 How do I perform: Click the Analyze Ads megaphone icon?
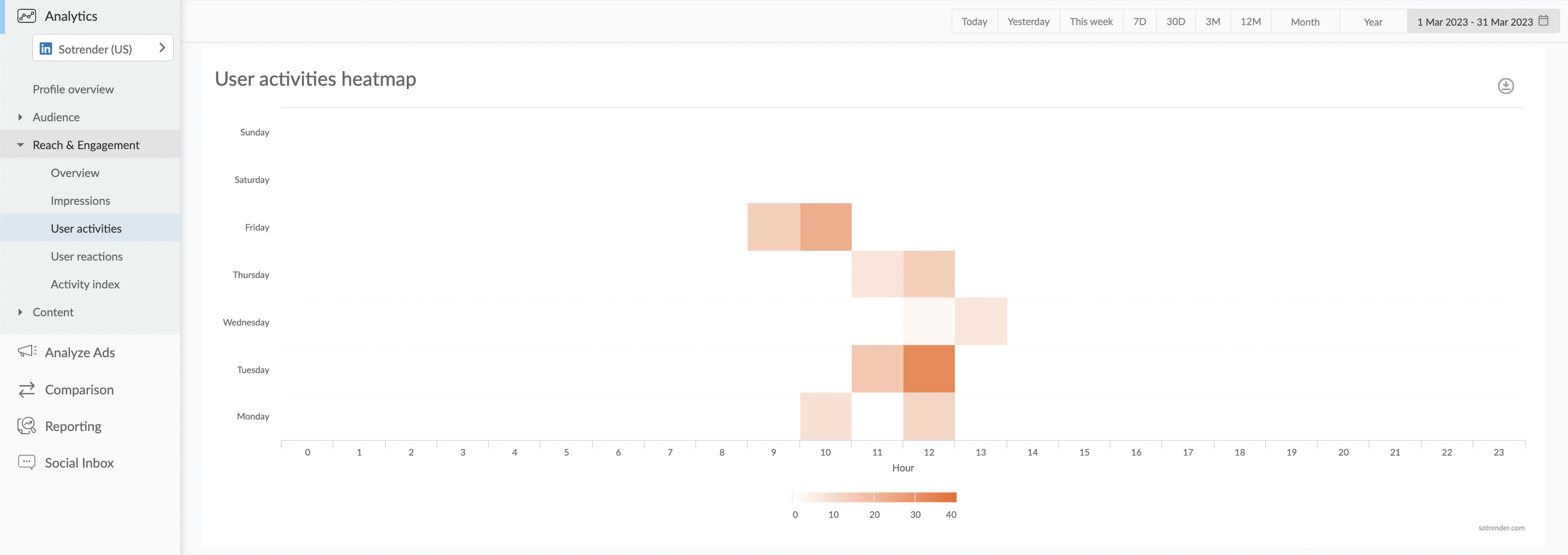pyautogui.click(x=27, y=352)
